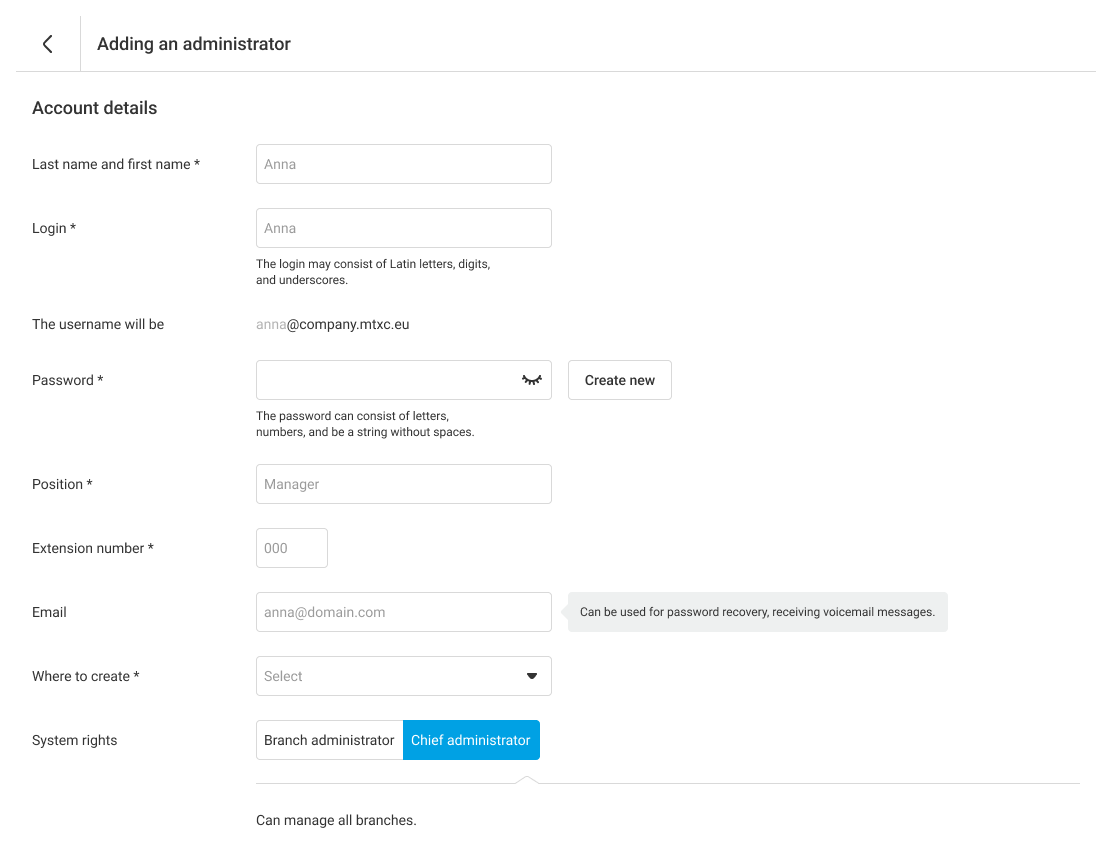Click the Account details heading
Screen dimensions: 1112x861
tap(94, 108)
